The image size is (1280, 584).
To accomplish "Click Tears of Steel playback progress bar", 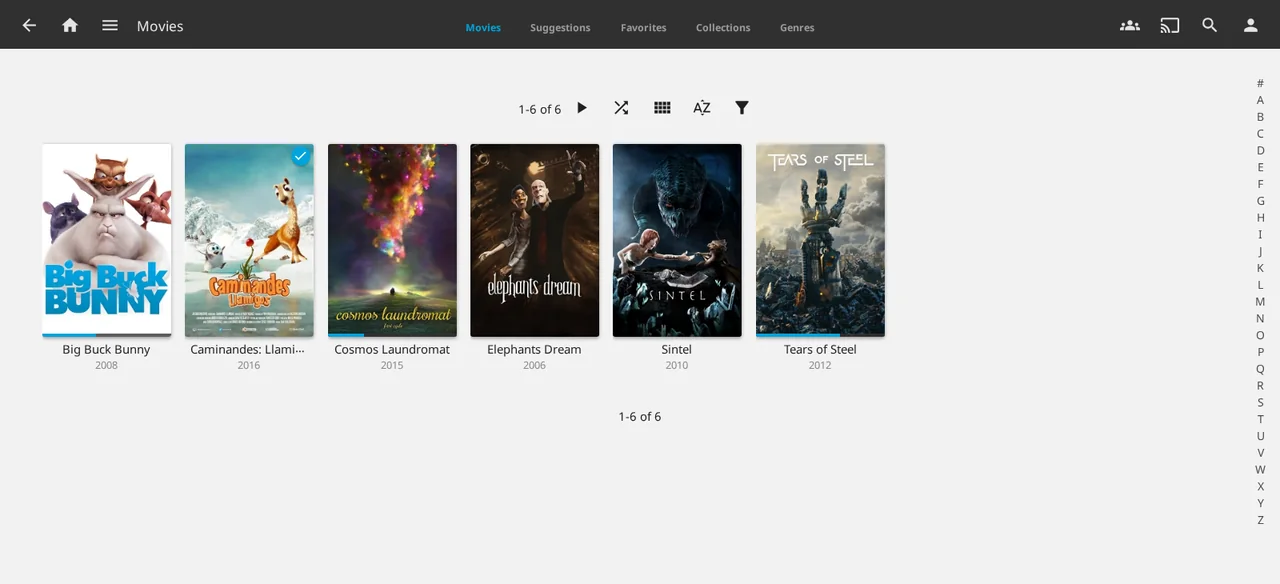I will tap(820, 335).
